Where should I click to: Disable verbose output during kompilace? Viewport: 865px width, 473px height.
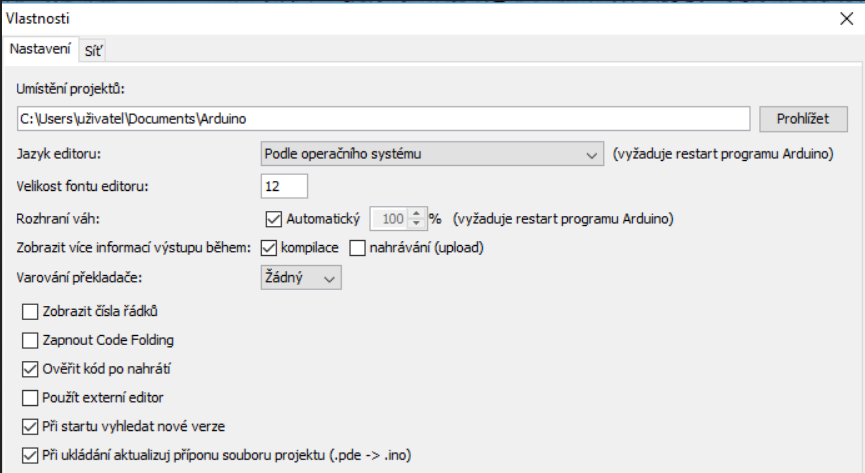tap(269, 247)
